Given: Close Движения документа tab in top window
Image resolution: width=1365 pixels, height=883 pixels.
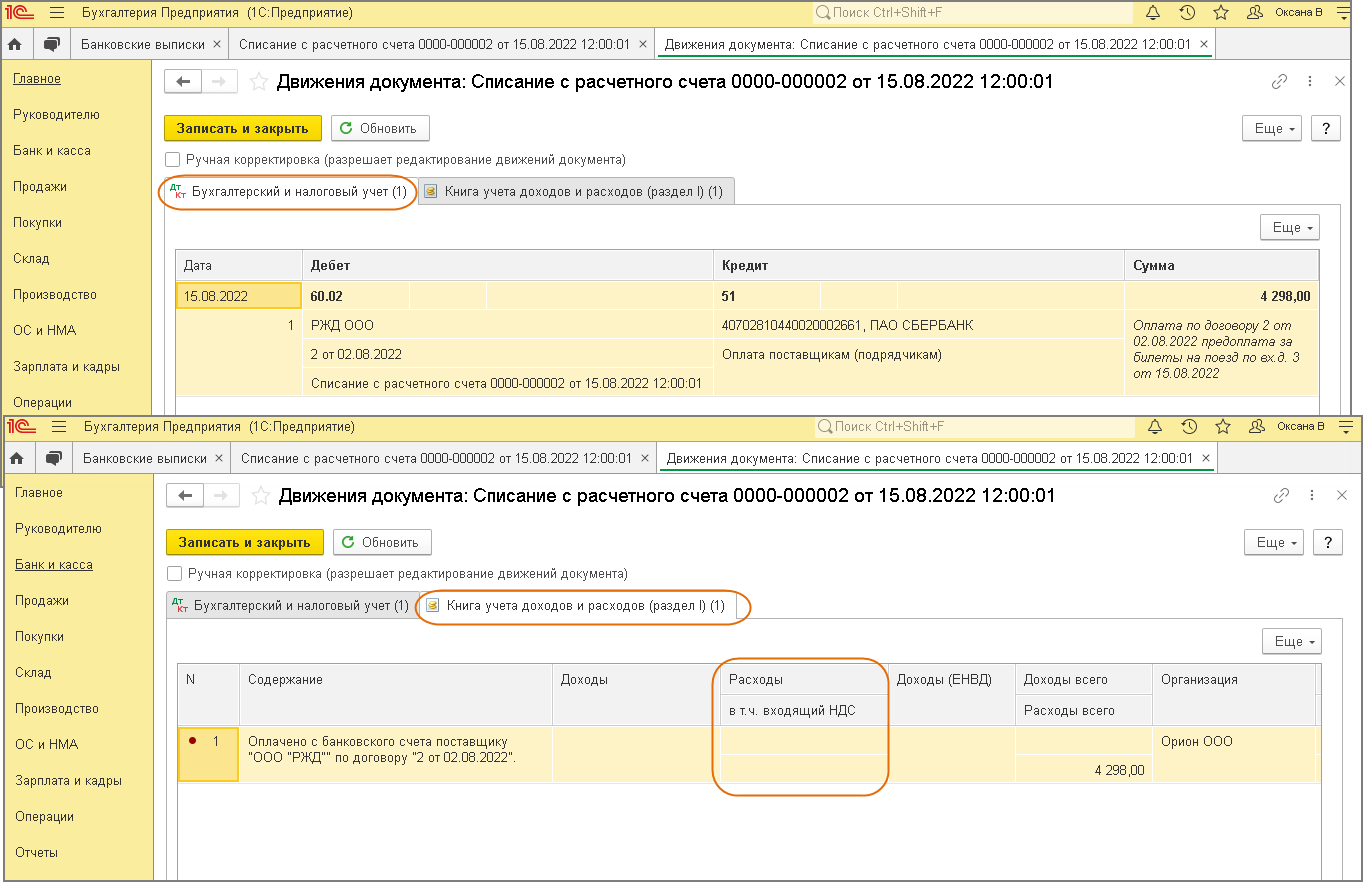Looking at the screenshot, I should [1203, 44].
